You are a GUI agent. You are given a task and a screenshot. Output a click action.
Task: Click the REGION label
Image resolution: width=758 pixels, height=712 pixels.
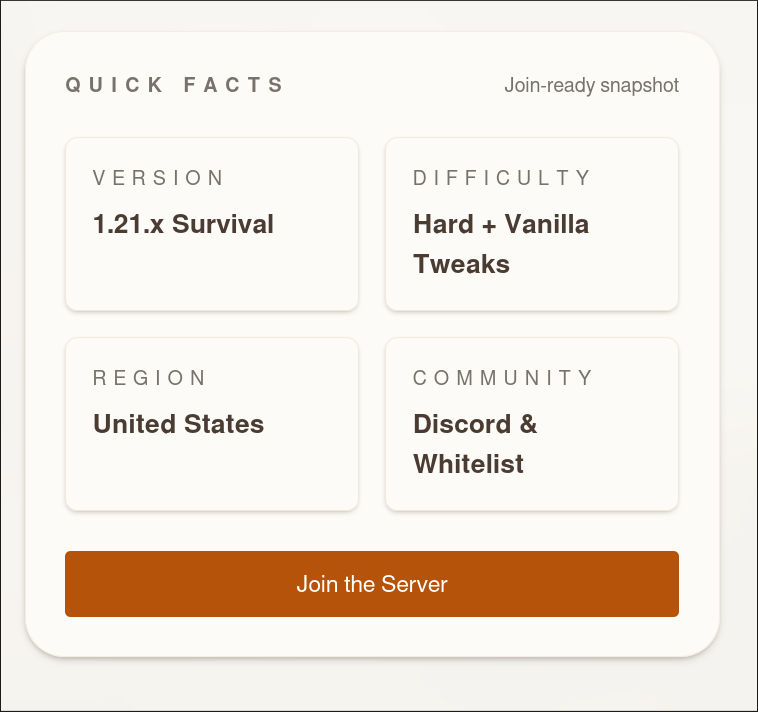pyautogui.click(x=150, y=378)
